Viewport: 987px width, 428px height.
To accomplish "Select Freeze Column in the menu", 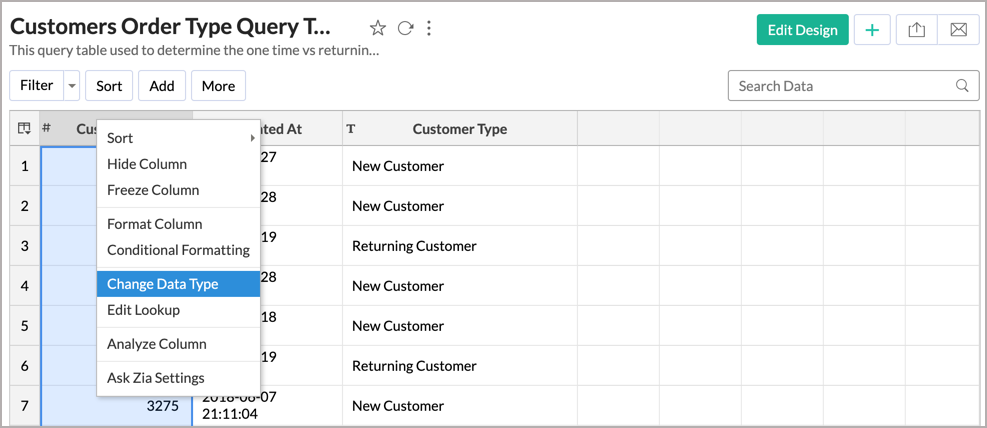I will (153, 190).
